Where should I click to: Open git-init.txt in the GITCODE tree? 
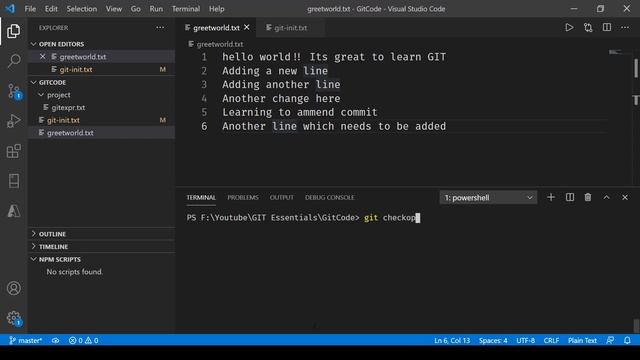[102, 120]
